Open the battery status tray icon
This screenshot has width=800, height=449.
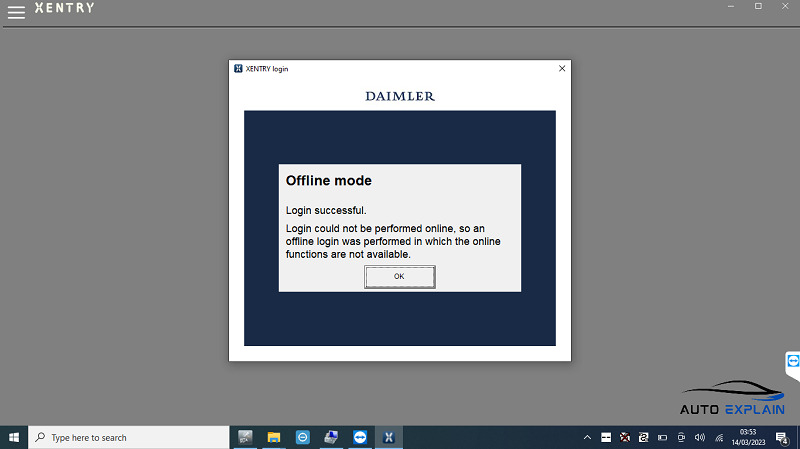662,437
